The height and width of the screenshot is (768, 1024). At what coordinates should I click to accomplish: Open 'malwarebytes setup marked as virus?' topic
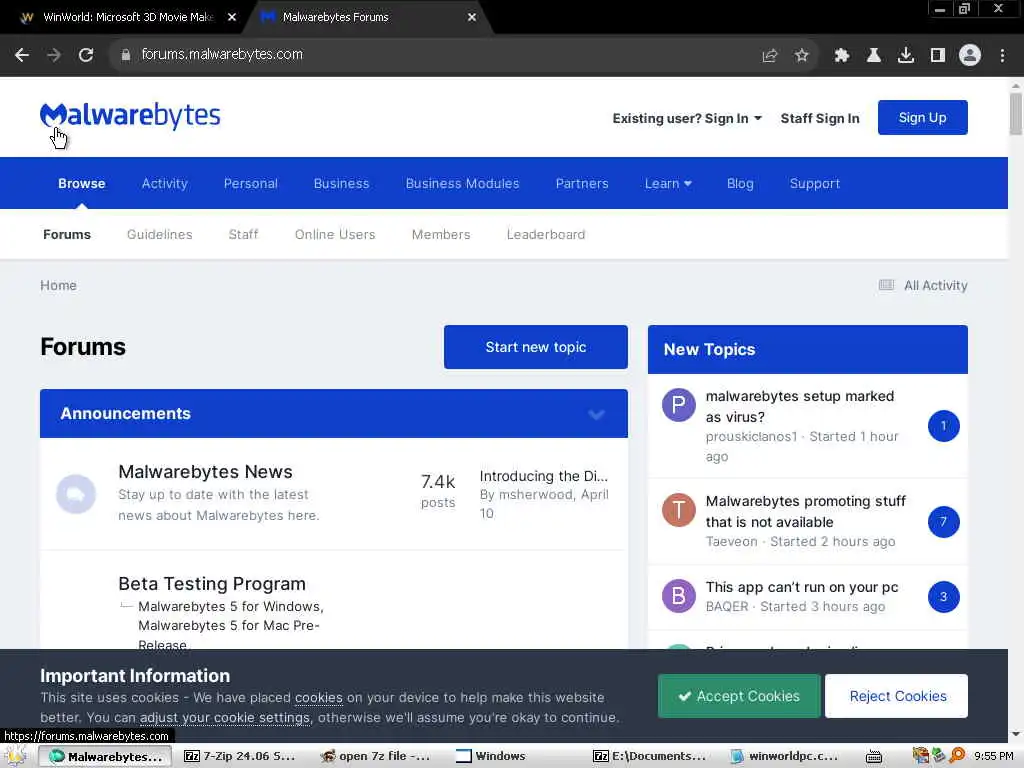(799, 406)
